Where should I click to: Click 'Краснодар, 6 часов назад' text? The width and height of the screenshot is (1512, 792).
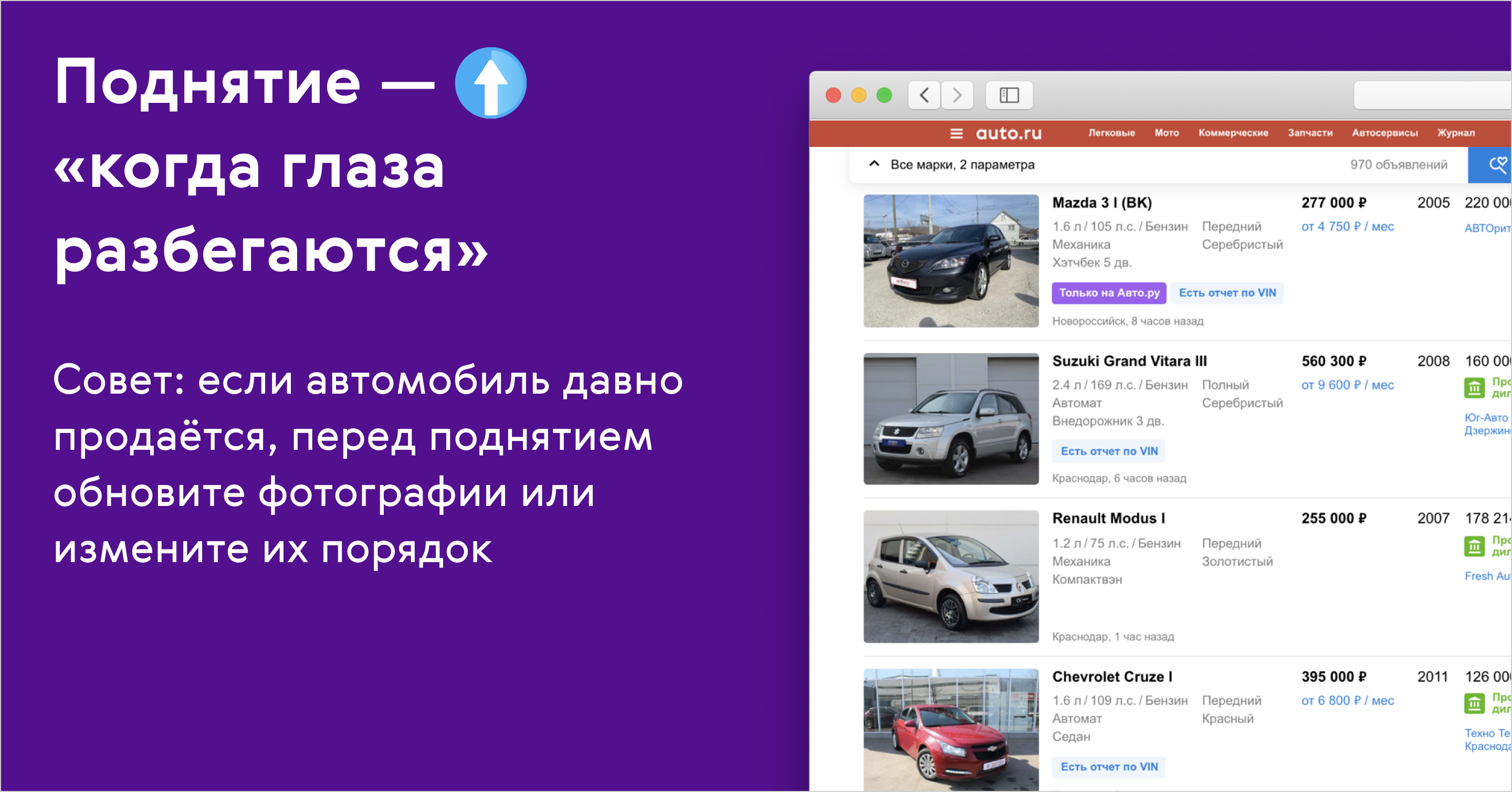1119,479
